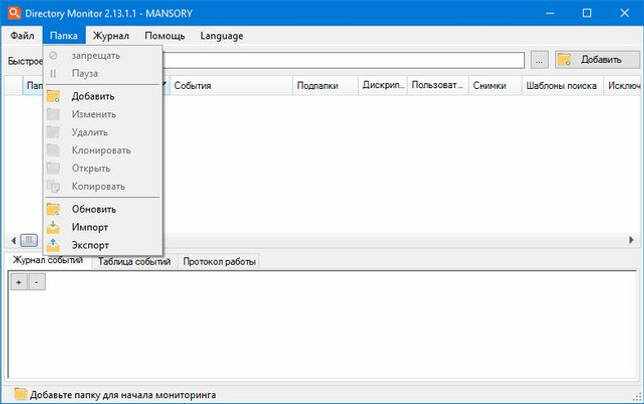Image resolution: width=644 pixels, height=404 pixels.
Task: Maximize the Directory Monitor window
Action: click(x=587, y=13)
